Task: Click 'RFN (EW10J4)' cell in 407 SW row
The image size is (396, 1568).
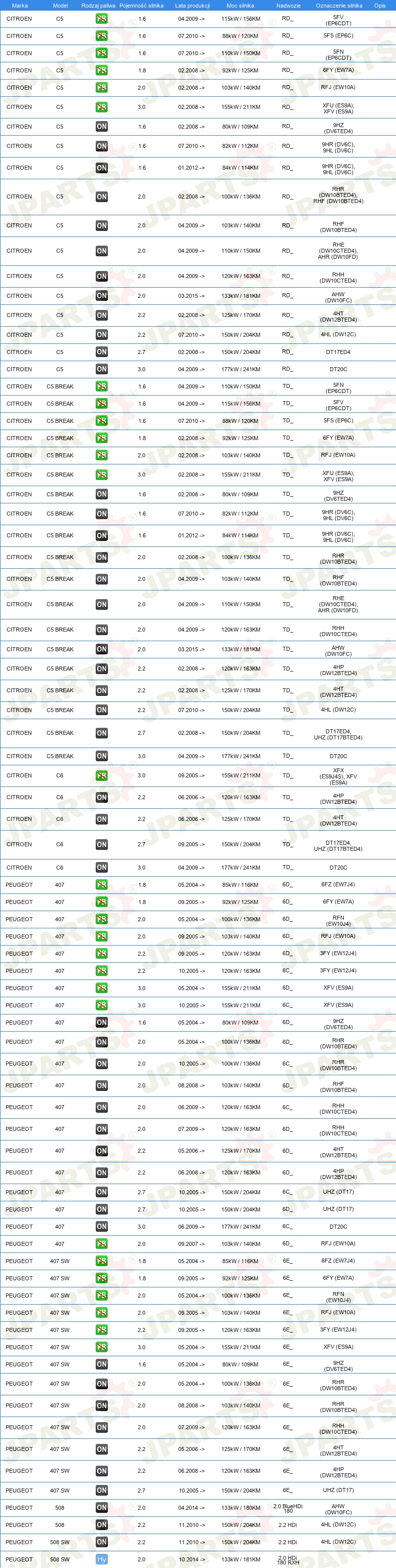Action: point(338,1297)
